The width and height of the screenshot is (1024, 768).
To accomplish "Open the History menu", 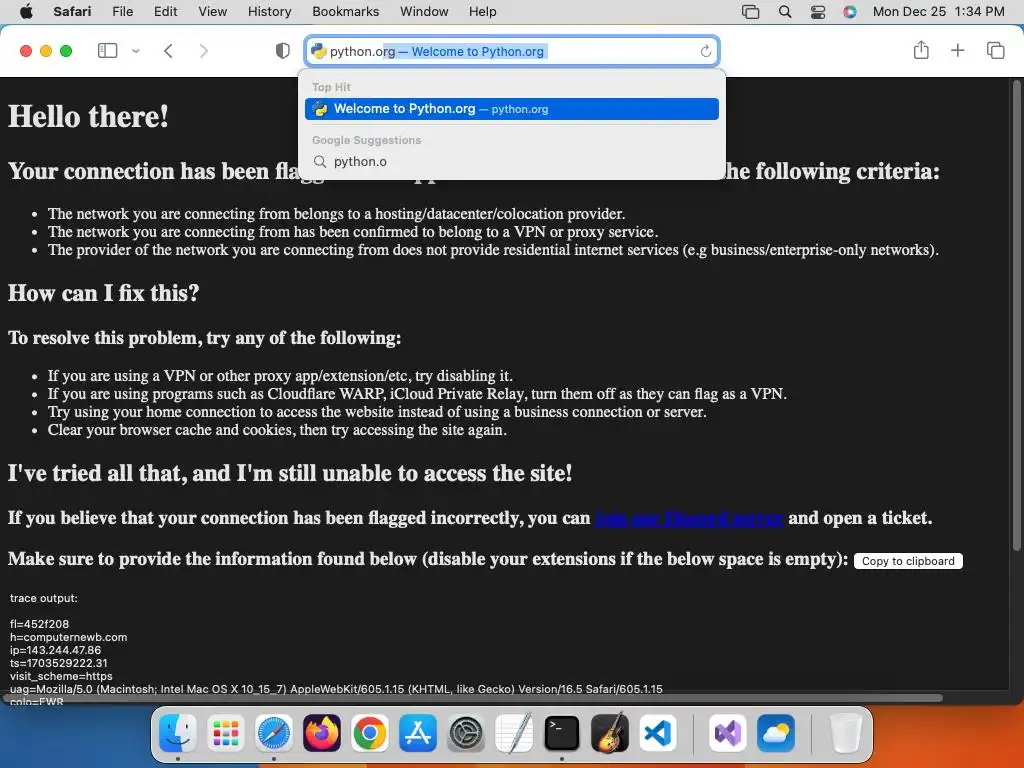I will (269, 11).
